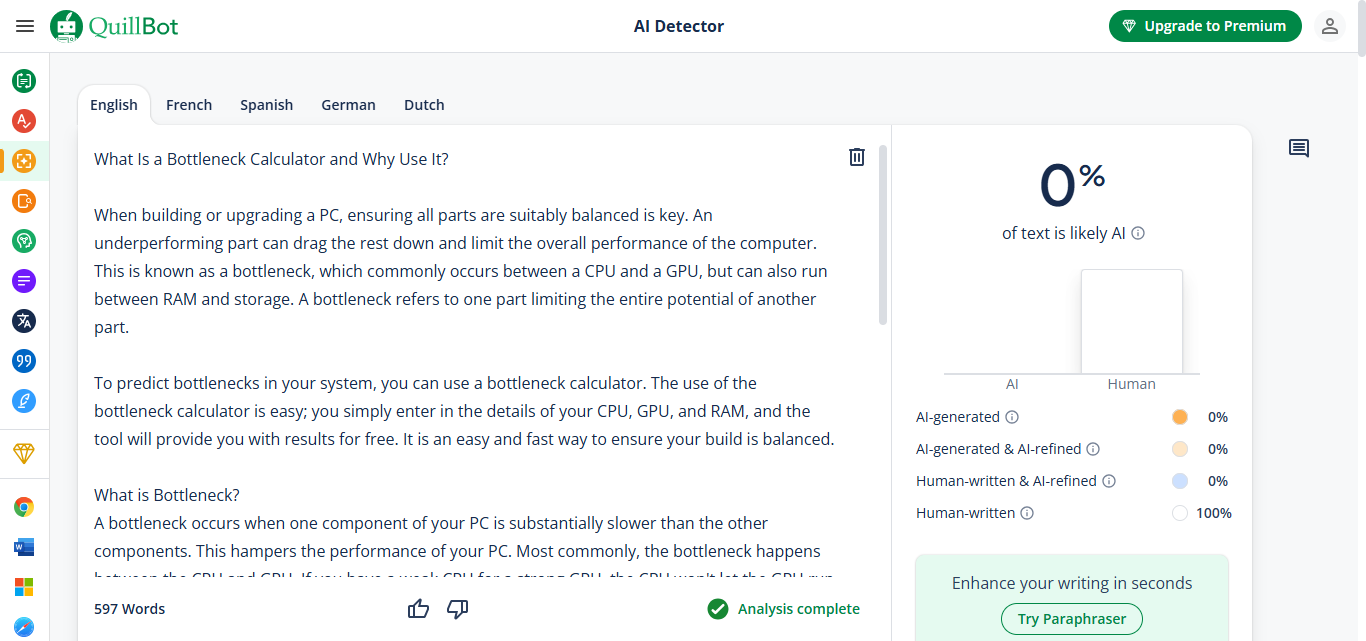Show info about AI-generated category
Image resolution: width=1366 pixels, height=641 pixels.
pyautogui.click(x=1012, y=417)
